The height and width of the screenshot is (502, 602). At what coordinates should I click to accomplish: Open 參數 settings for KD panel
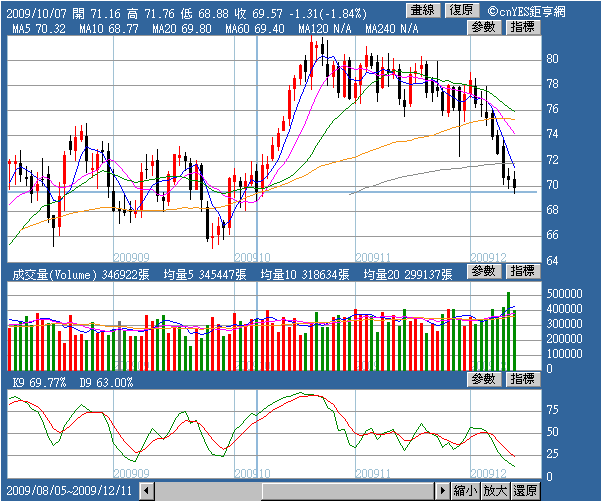pos(484,379)
